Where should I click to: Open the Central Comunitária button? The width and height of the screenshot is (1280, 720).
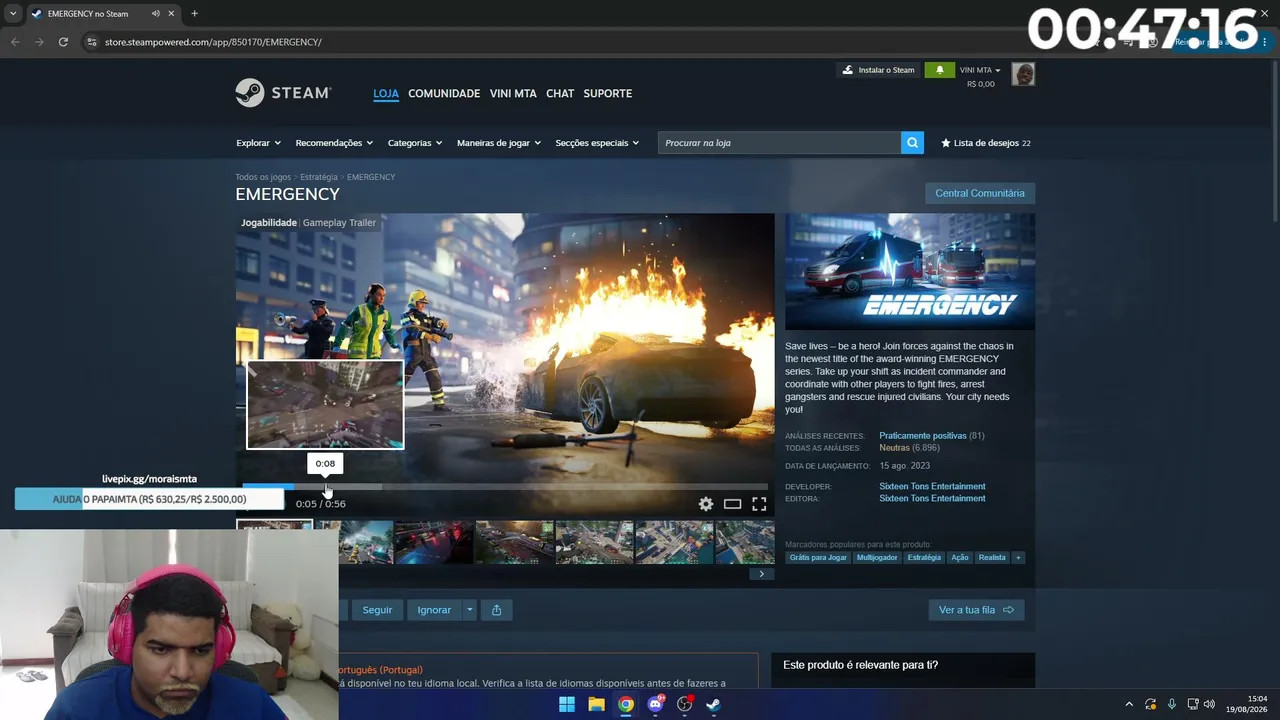980,193
